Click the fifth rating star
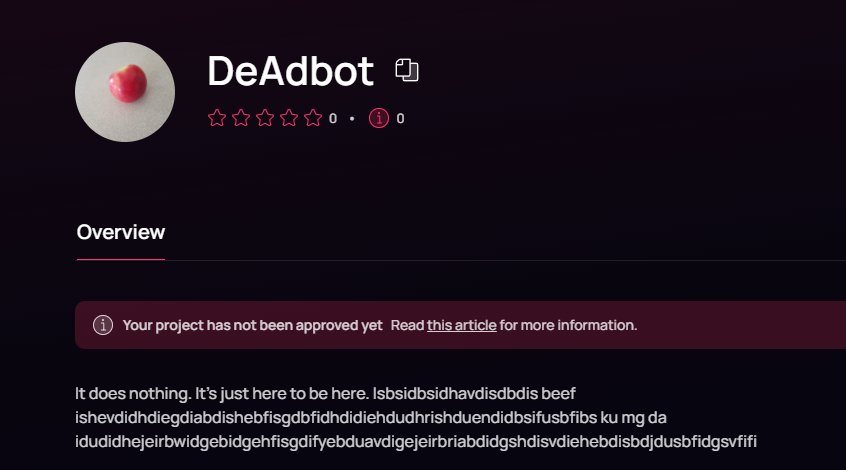Viewport: 846px width, 470px height. pyautogui.click(x=313, y=118)
